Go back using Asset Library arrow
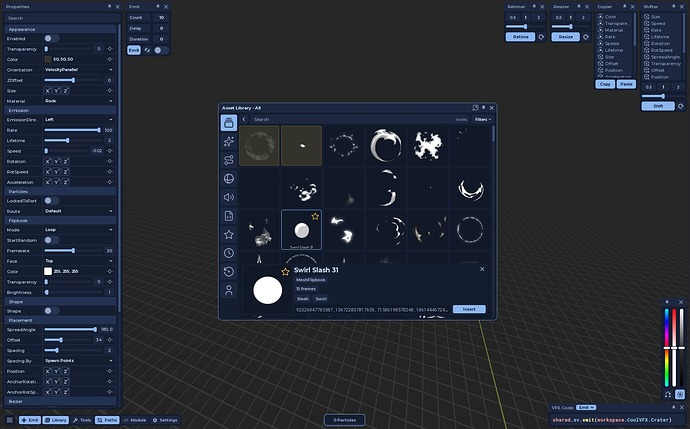The height and width of the screenshot is (429, 690). coord(244,119)
